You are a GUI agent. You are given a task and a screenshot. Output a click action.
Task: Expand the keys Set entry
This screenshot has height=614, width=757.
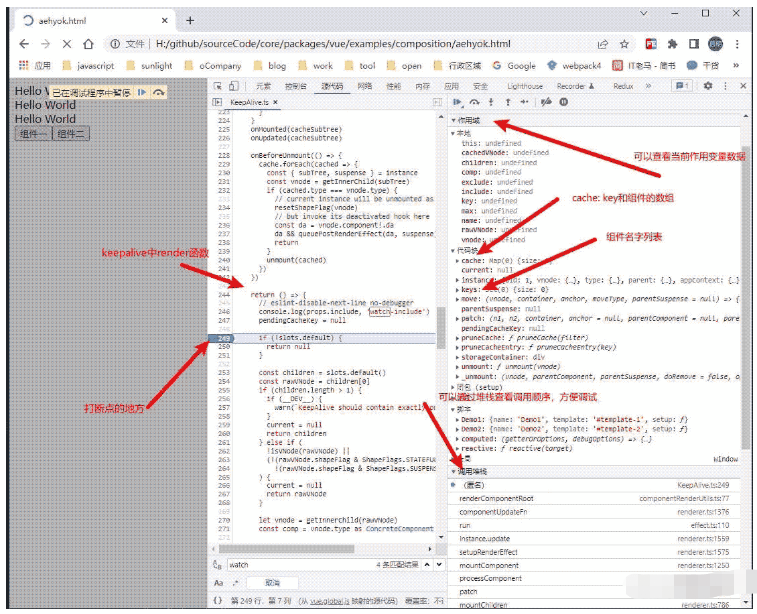458,290
